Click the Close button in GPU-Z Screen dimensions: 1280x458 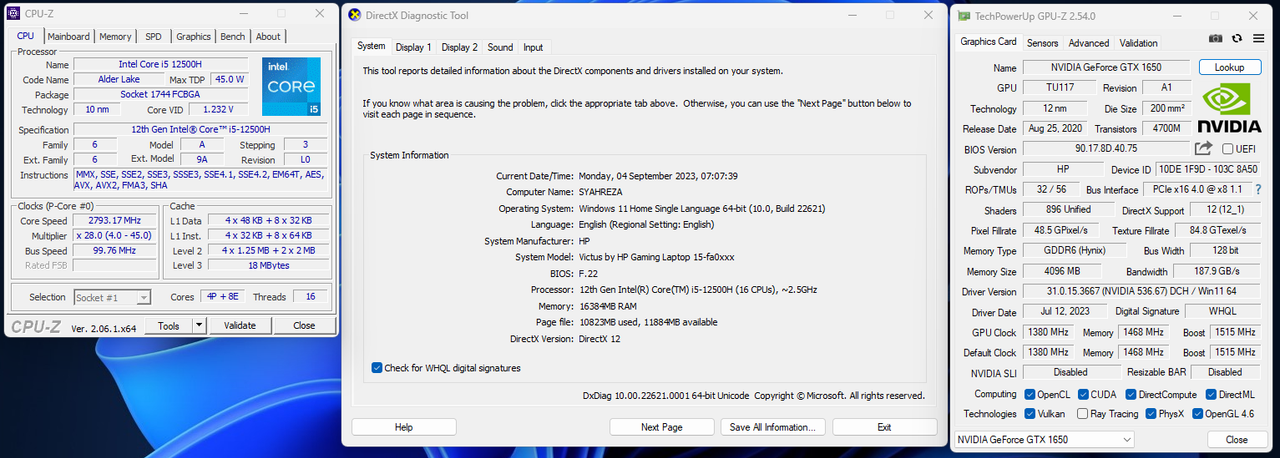(x=1236, y=439)
